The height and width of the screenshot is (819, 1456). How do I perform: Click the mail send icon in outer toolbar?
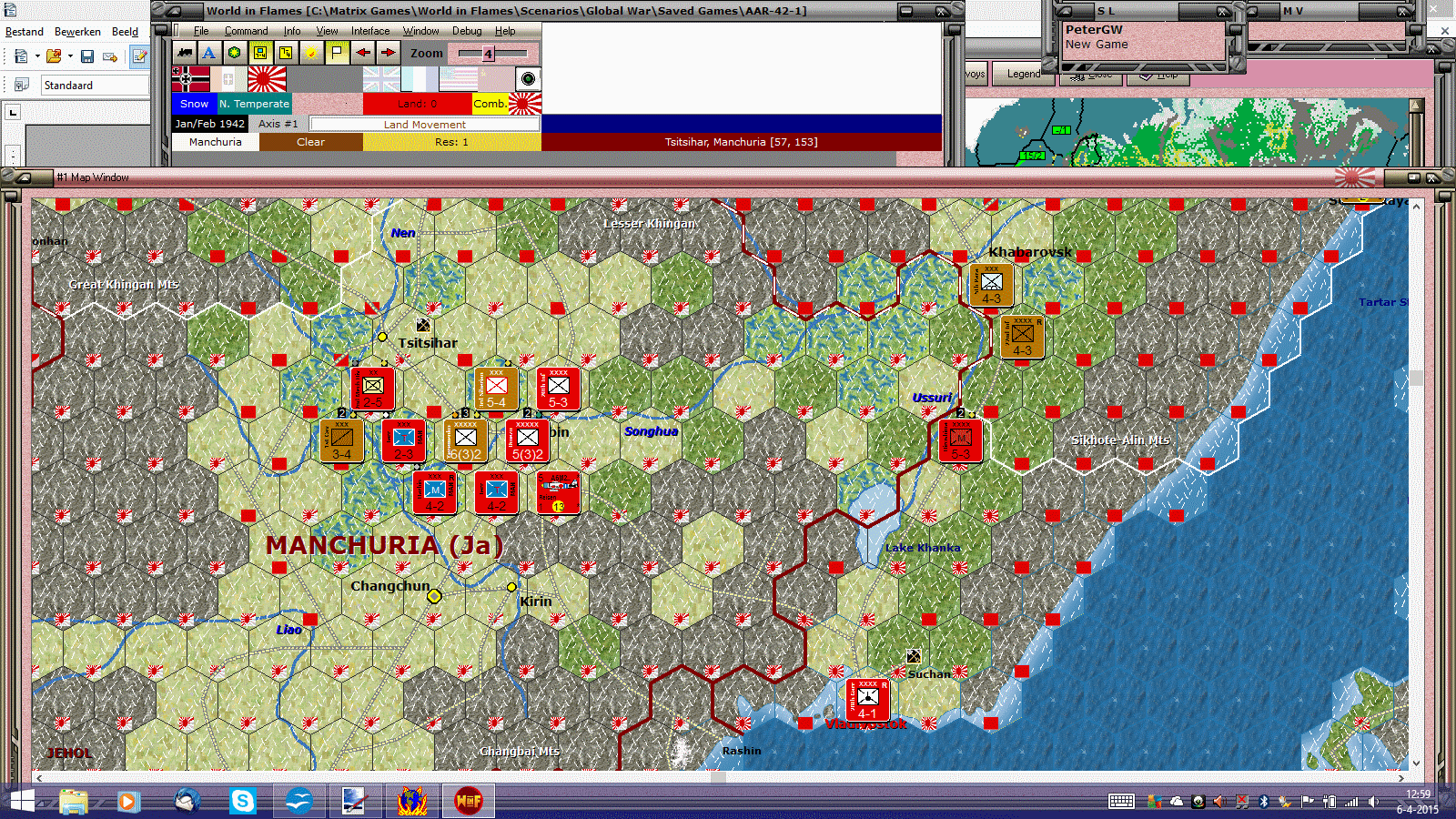110,56
